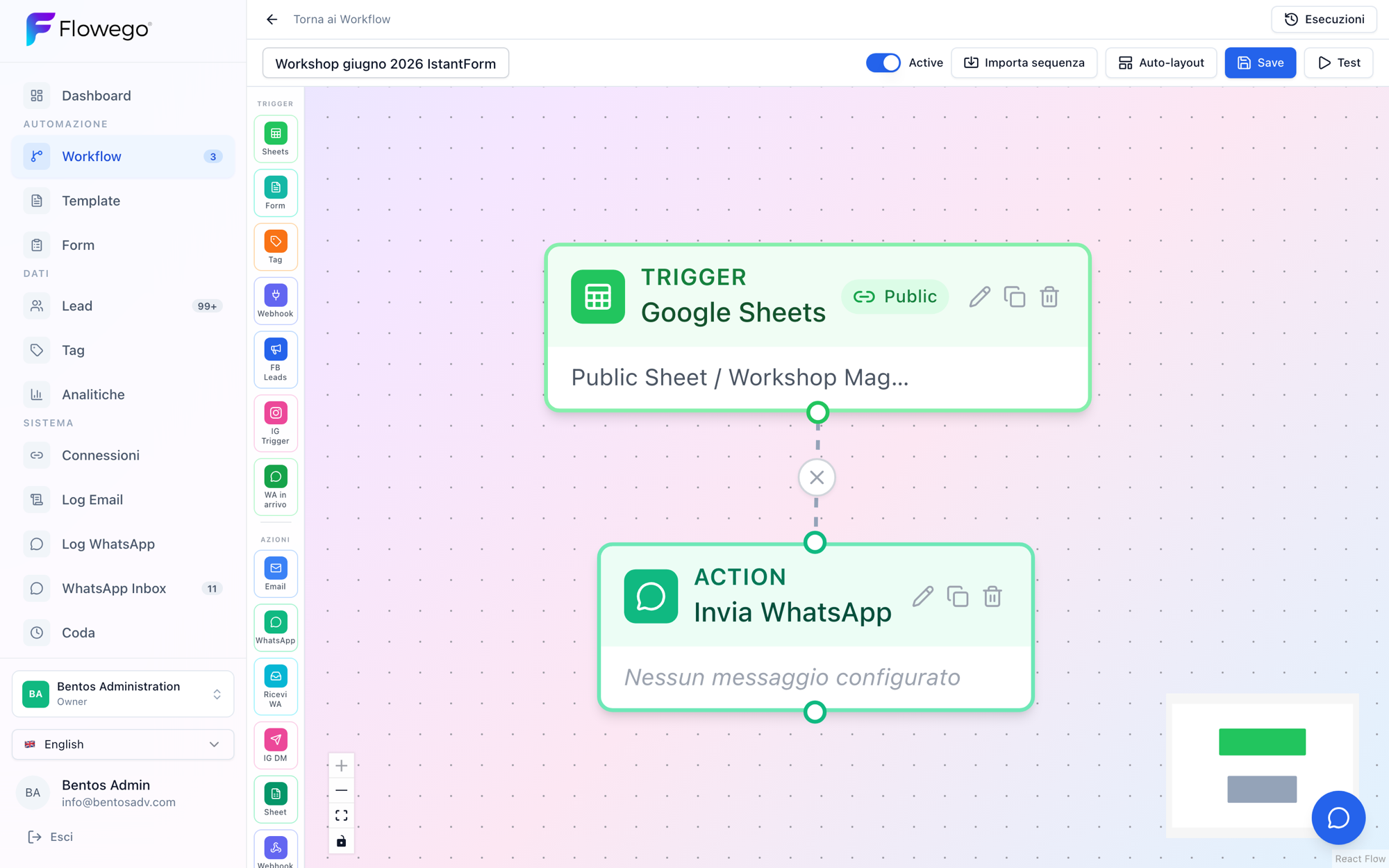The image size is (1389, 868).
Task: Open the Workflow section
Action: tap(123, 157)
